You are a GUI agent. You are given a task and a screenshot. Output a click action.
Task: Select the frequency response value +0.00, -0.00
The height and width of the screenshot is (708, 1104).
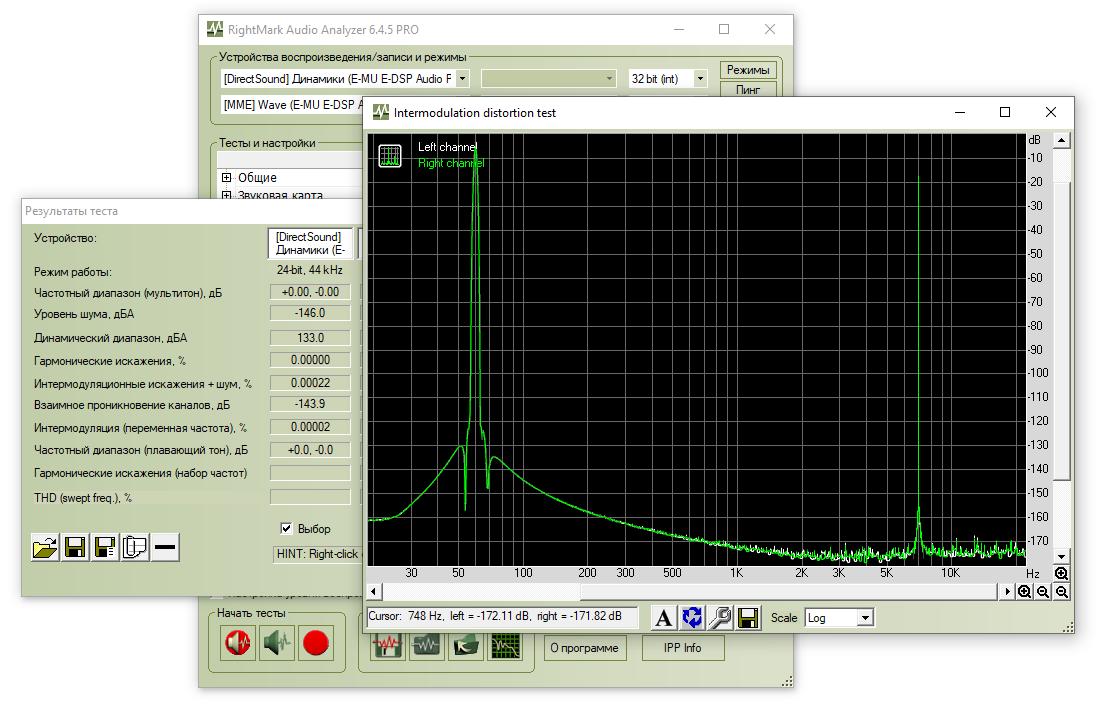pos(310,292)
